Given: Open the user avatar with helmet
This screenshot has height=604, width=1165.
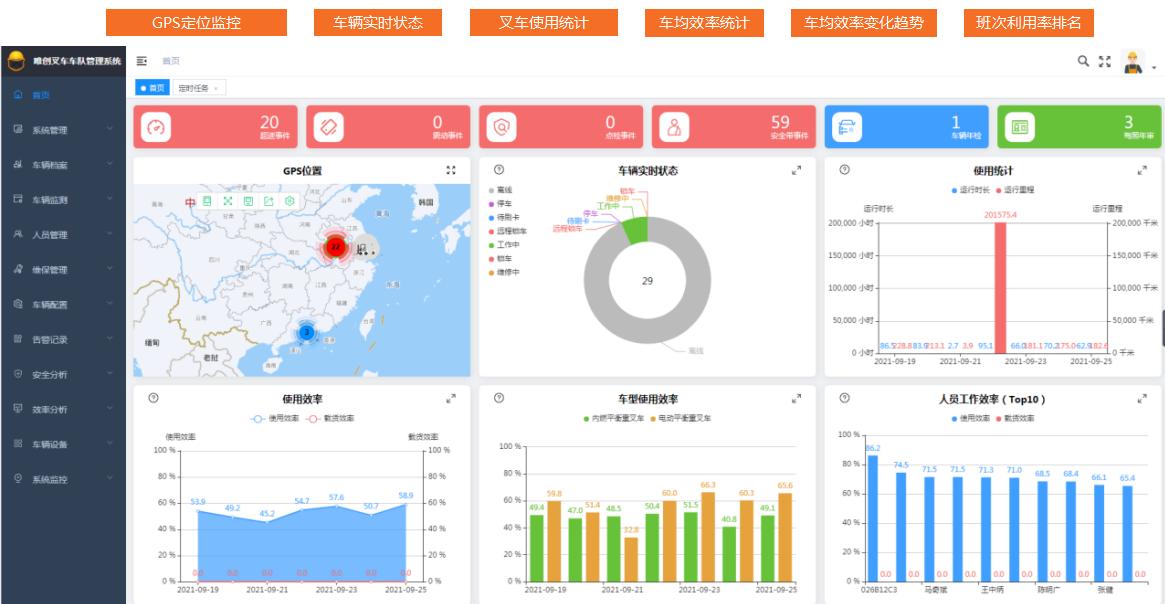Looking at the screenshot, I should click(x=1133, y=62).
